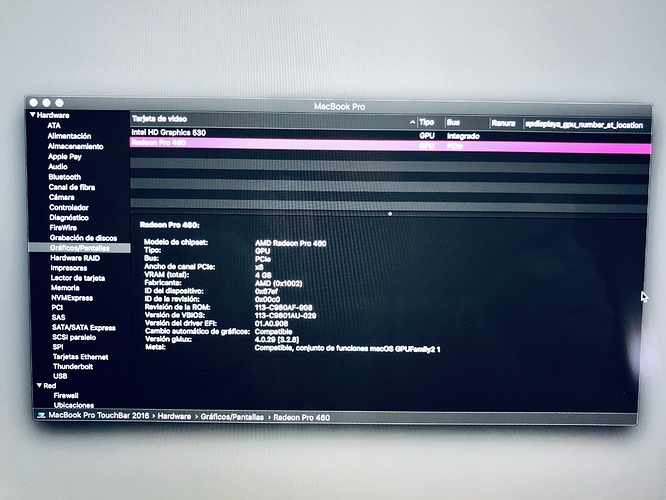Image resolution: width=666 pixels, height=500 pixels.
Task: Open Lector de tarjeta
Action: pyautogui.click(x=78, y=278)
